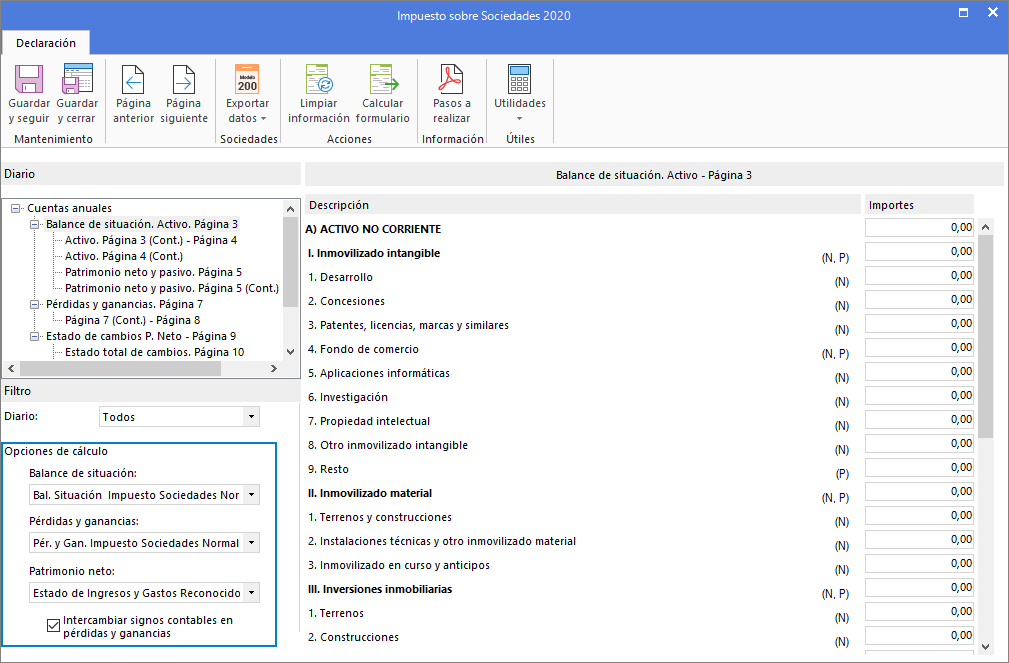This screenshot has width=1009, height=663.
Task: Click the tree horizontal scrollbar thumb
Action: click(x=120, y=368)
